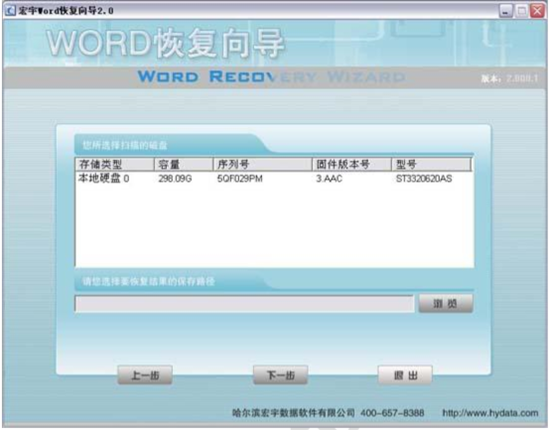Select the 本地硬盘 0 disk row
This screenshot has width=550, height=430.
[274, 179]
